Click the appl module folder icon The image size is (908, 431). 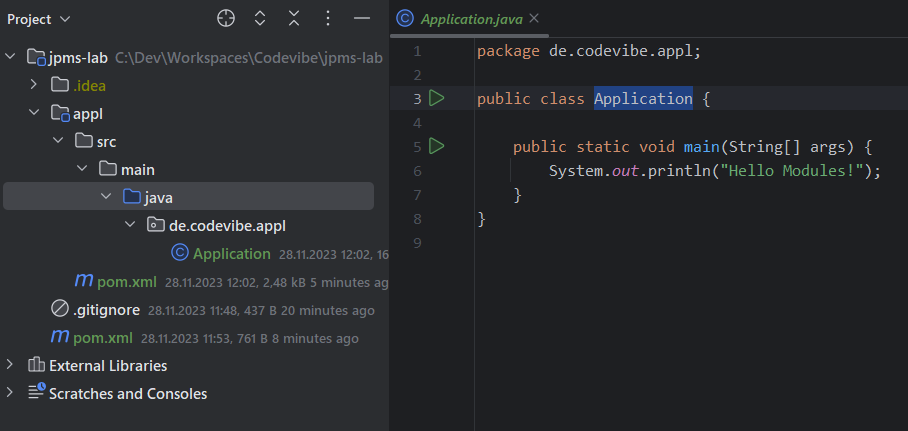coord(60,114)
